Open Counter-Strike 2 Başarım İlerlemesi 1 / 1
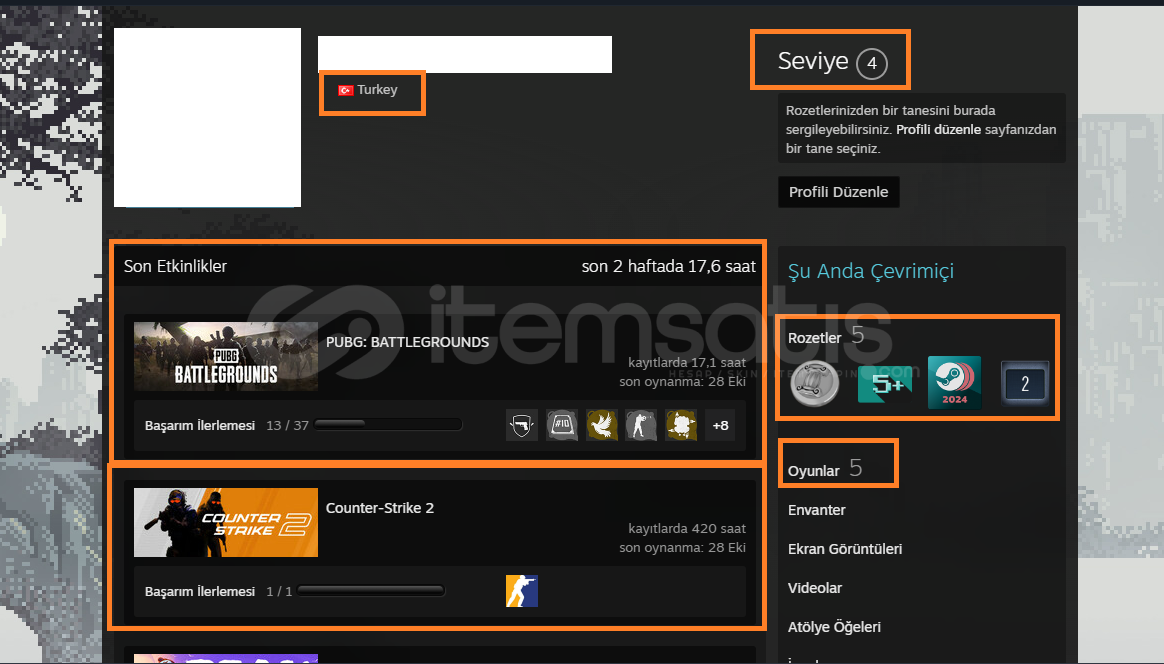1164x664 pixels. coord(218,592)
